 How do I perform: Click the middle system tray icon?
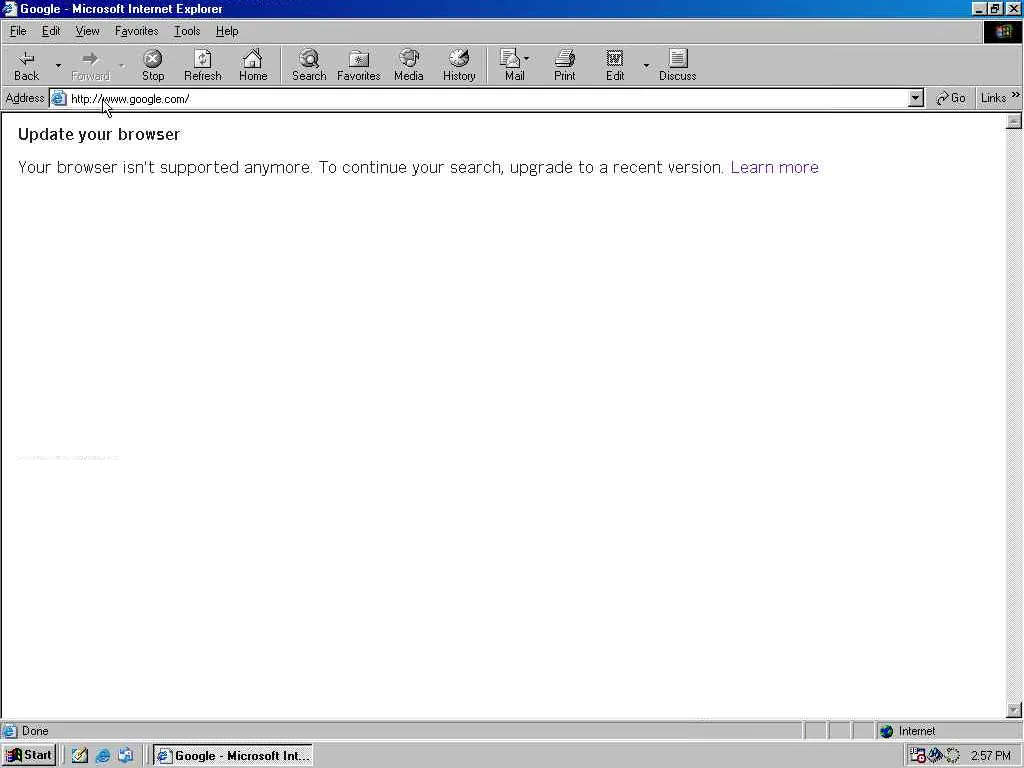click(935, 756)
